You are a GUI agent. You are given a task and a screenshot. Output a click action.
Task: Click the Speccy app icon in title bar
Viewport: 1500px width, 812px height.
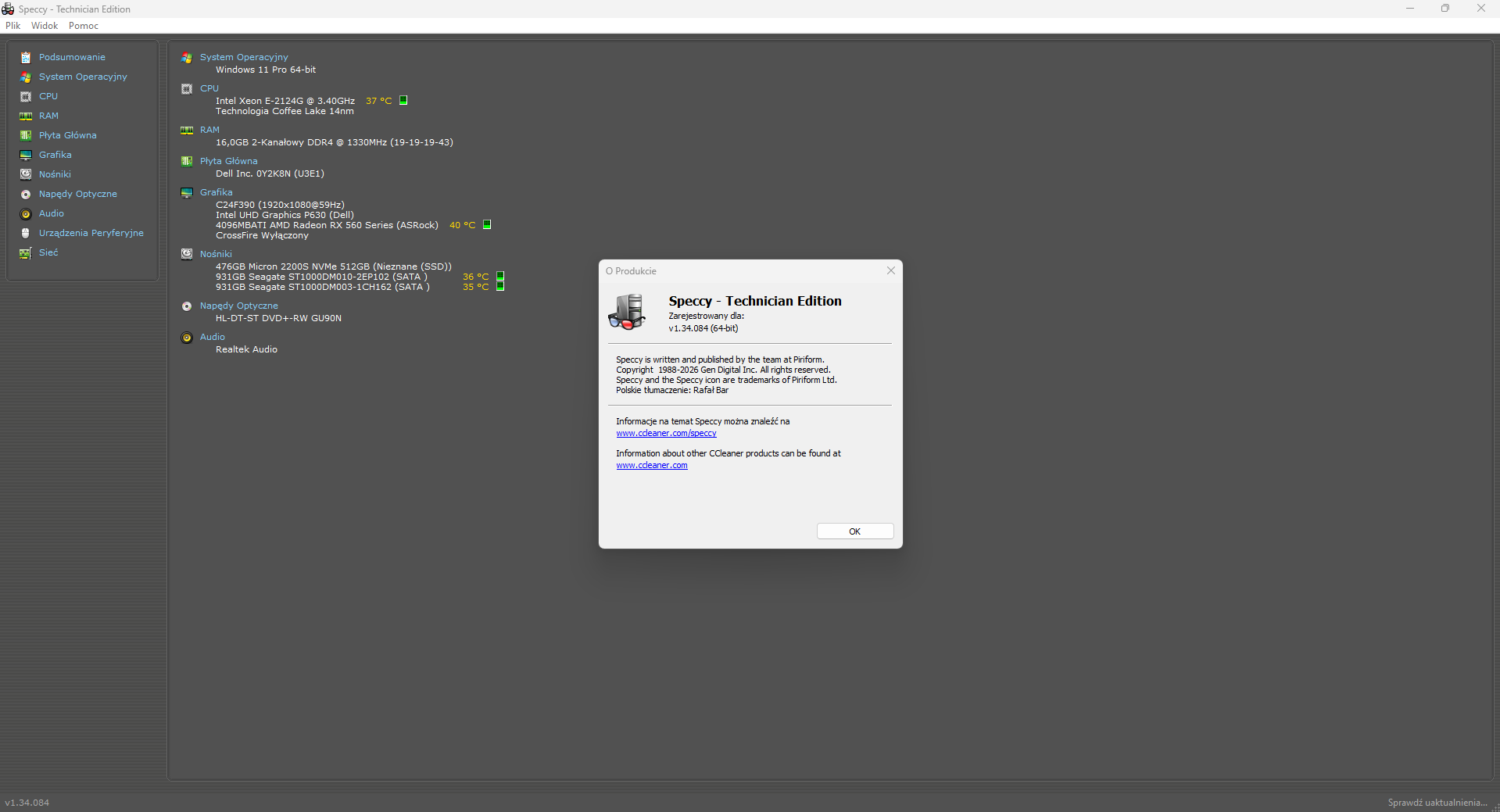(8, 9)
